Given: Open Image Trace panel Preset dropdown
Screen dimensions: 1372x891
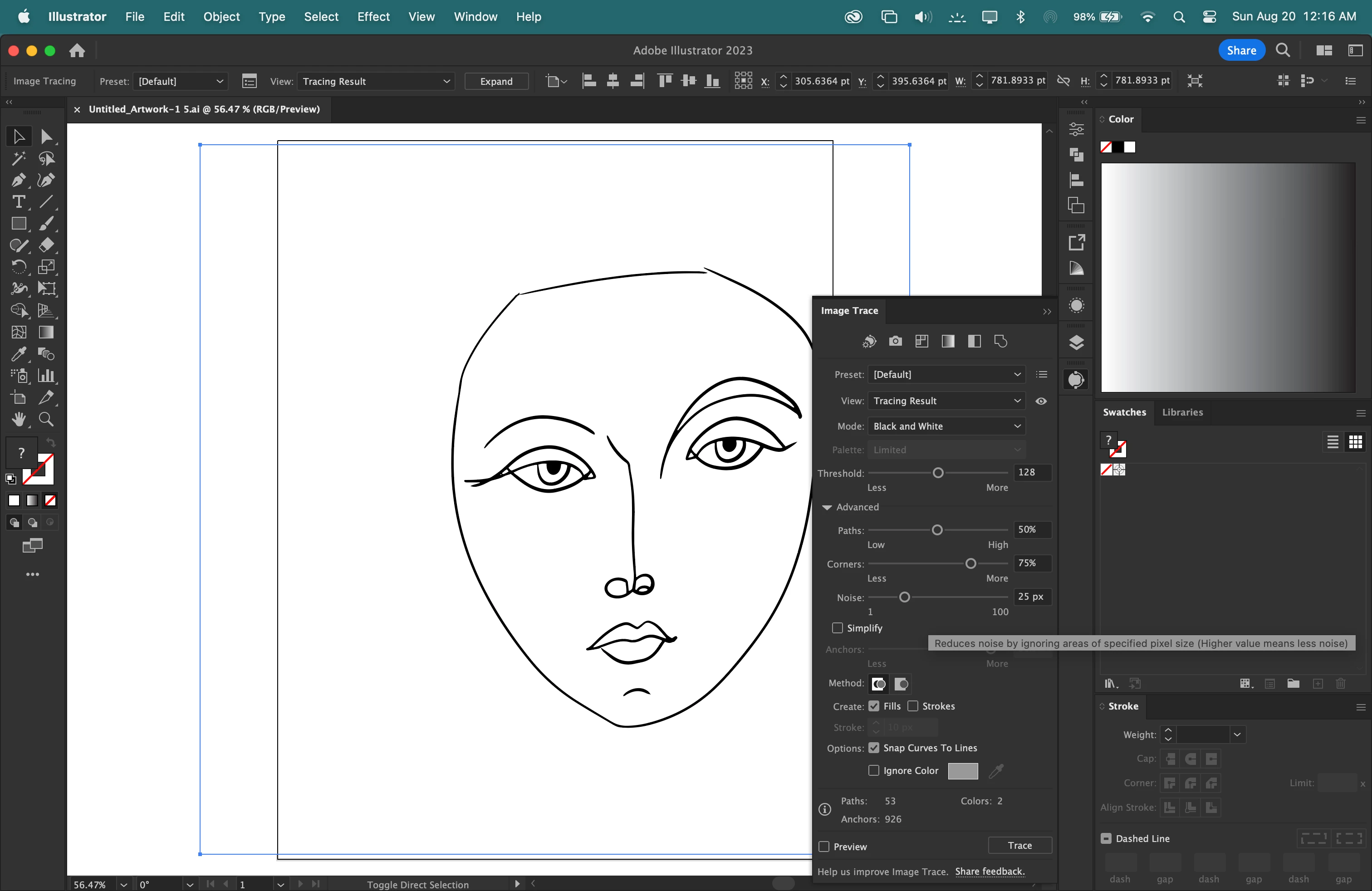Looking at the screenshot, I should (x=946, y=375).
